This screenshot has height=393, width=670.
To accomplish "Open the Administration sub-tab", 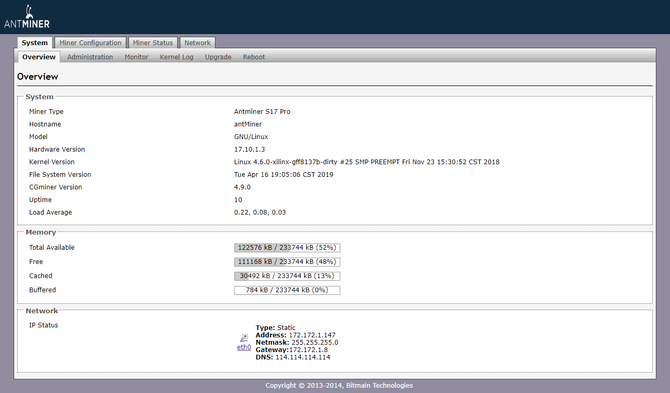I will [90, 57].
